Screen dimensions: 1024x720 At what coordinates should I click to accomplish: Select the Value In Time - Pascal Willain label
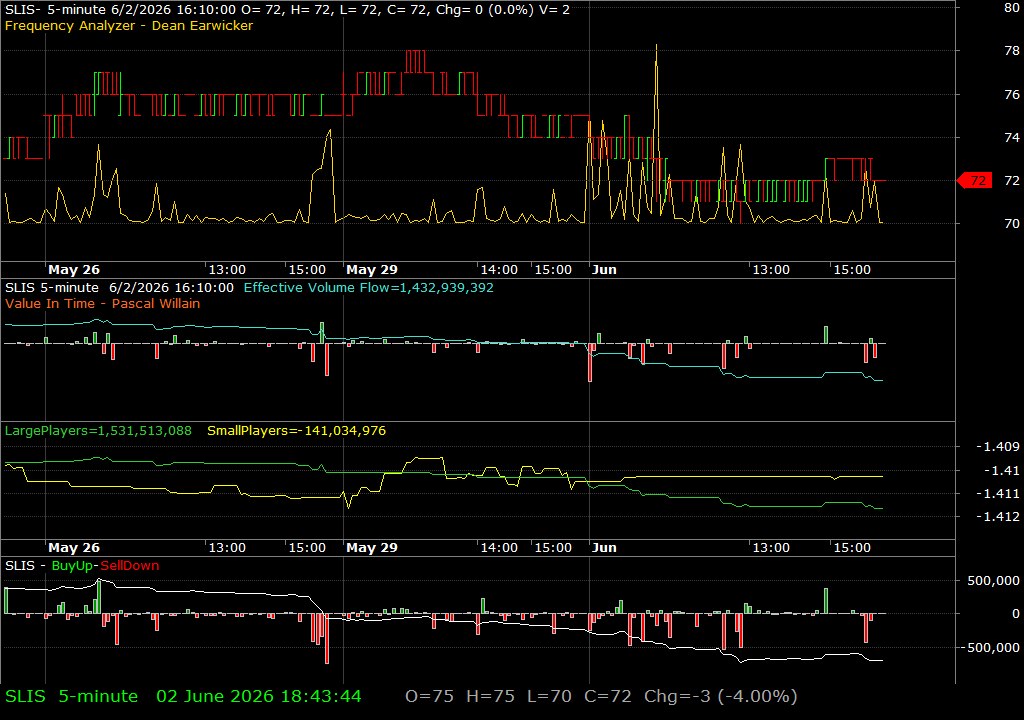[103, 303]
